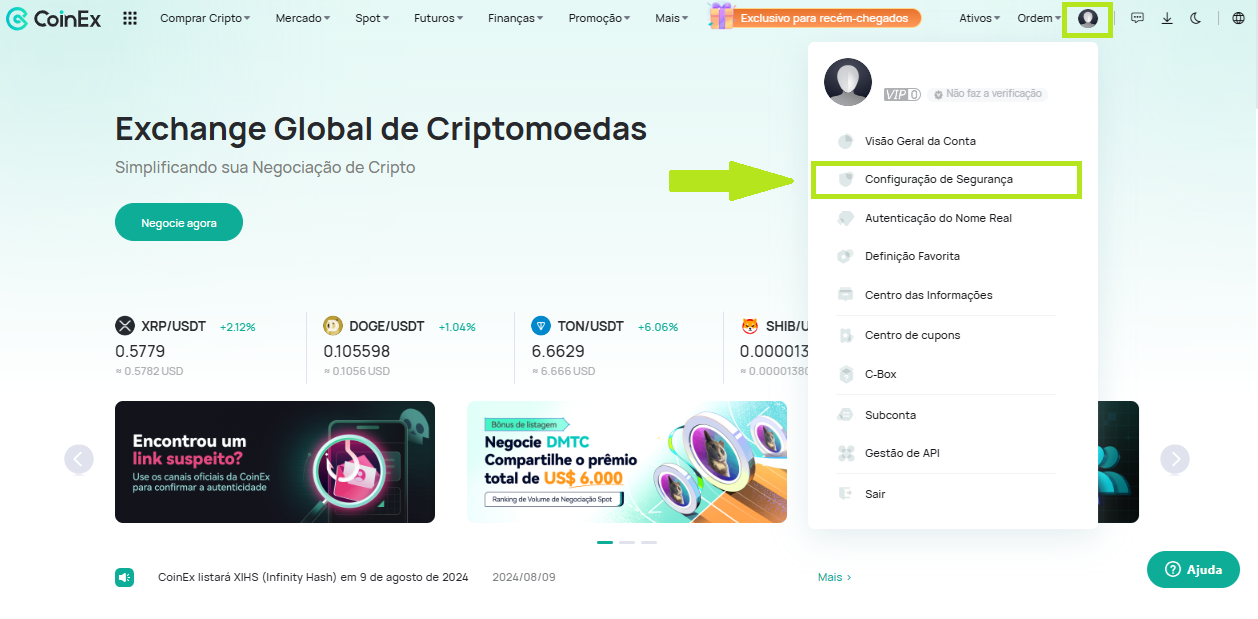Click the next carousel arrow on banners

pyautogui.click(x=1175, y=459)
